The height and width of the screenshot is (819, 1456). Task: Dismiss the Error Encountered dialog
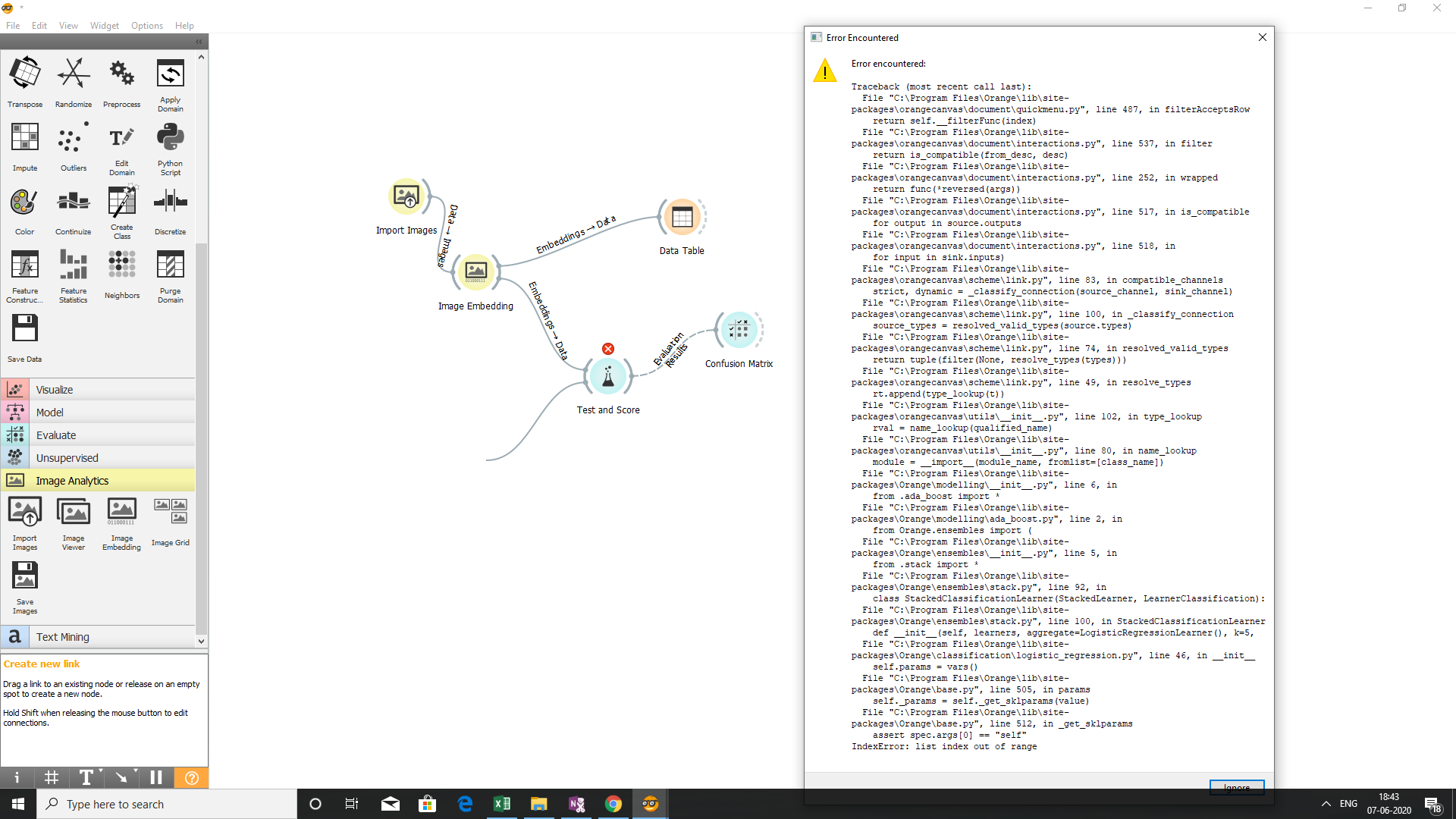1262,37
